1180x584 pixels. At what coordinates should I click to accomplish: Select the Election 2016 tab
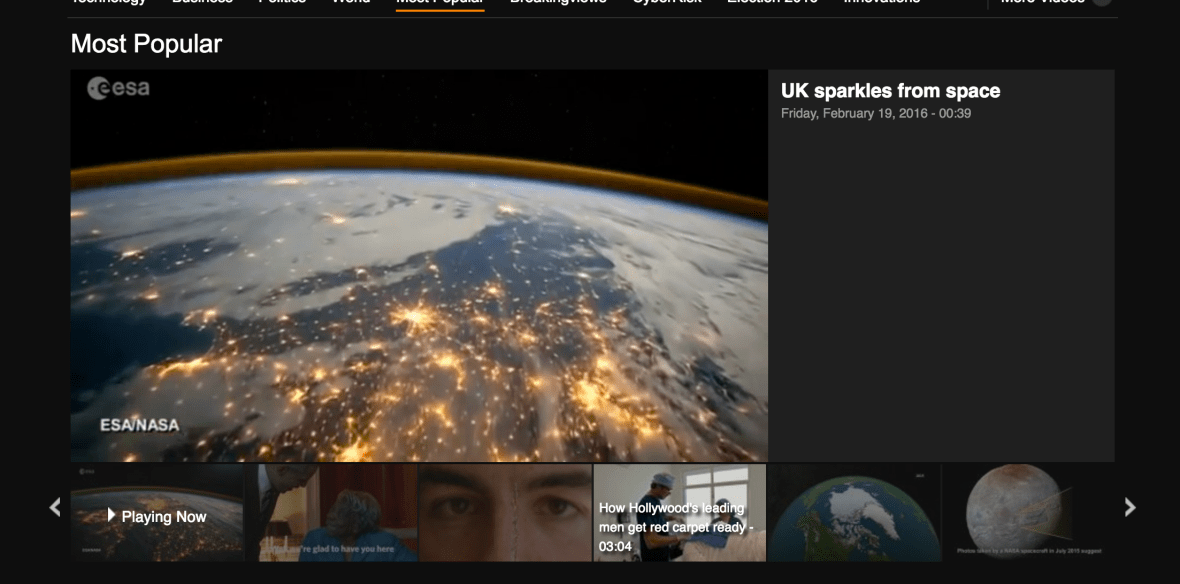pos(772,2)
